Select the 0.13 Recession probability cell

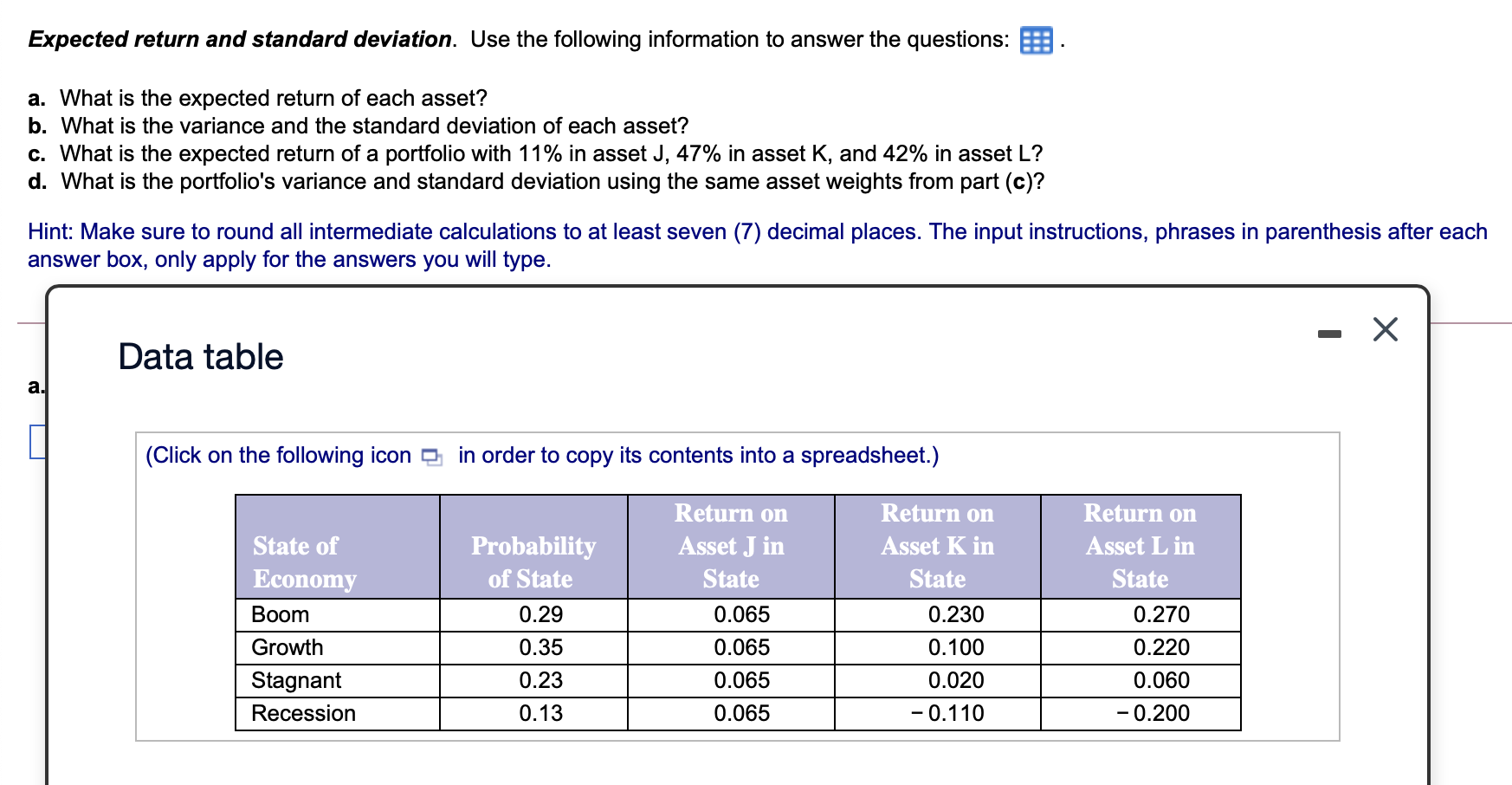tap(540, 712)
